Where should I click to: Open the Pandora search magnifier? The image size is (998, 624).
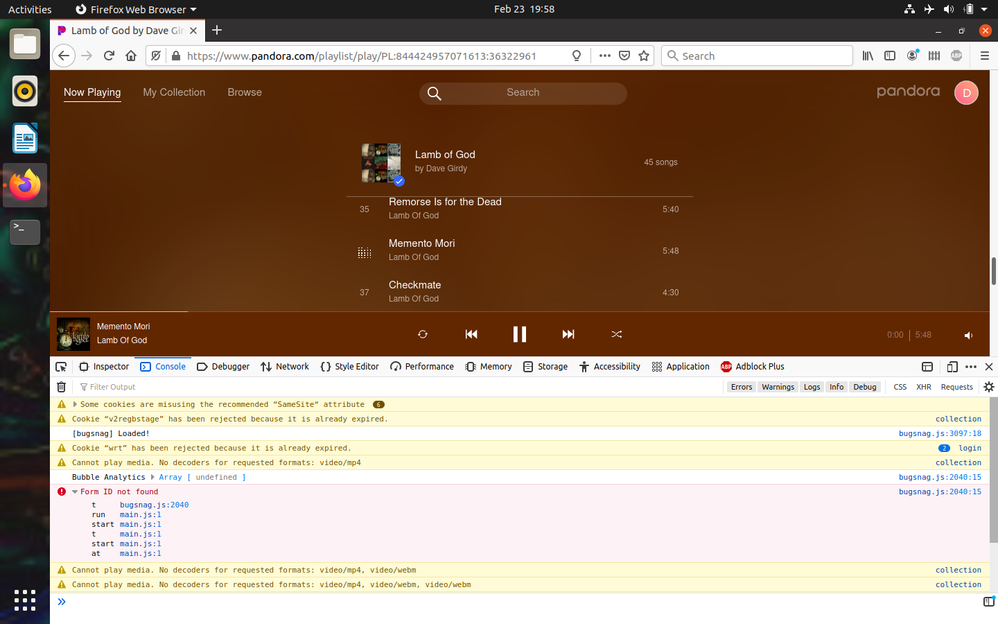click(434, 92)
